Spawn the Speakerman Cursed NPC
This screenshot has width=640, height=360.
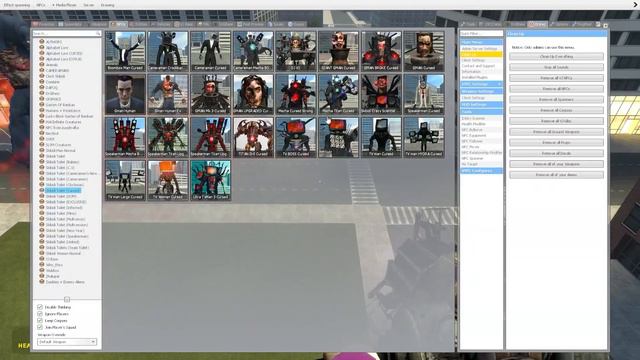(424, 94)
